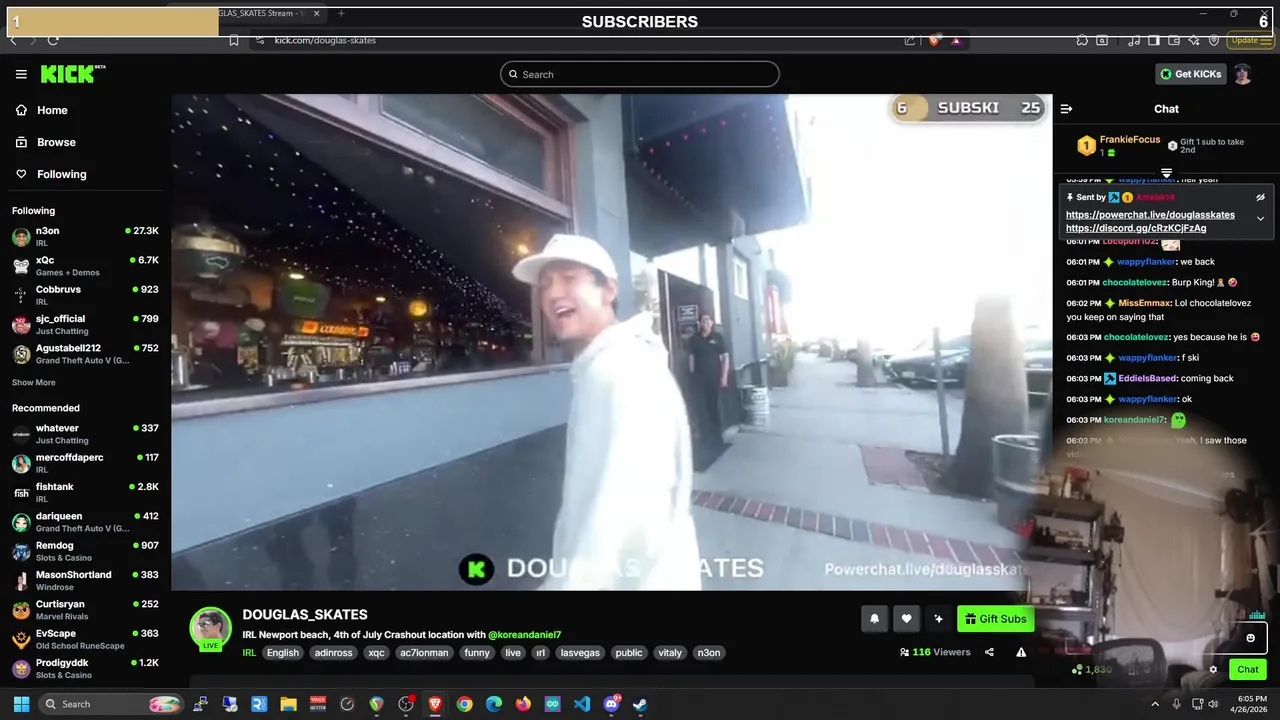Open chat settings gear icon
The image size is (1280, 720).
coord(1213,670)
